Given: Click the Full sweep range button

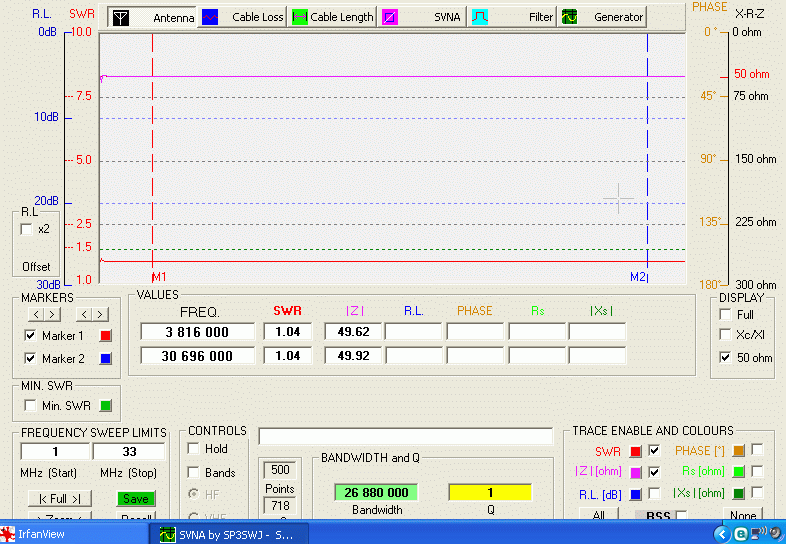Looking at the screenshot, I should click(x=59, y=499).
